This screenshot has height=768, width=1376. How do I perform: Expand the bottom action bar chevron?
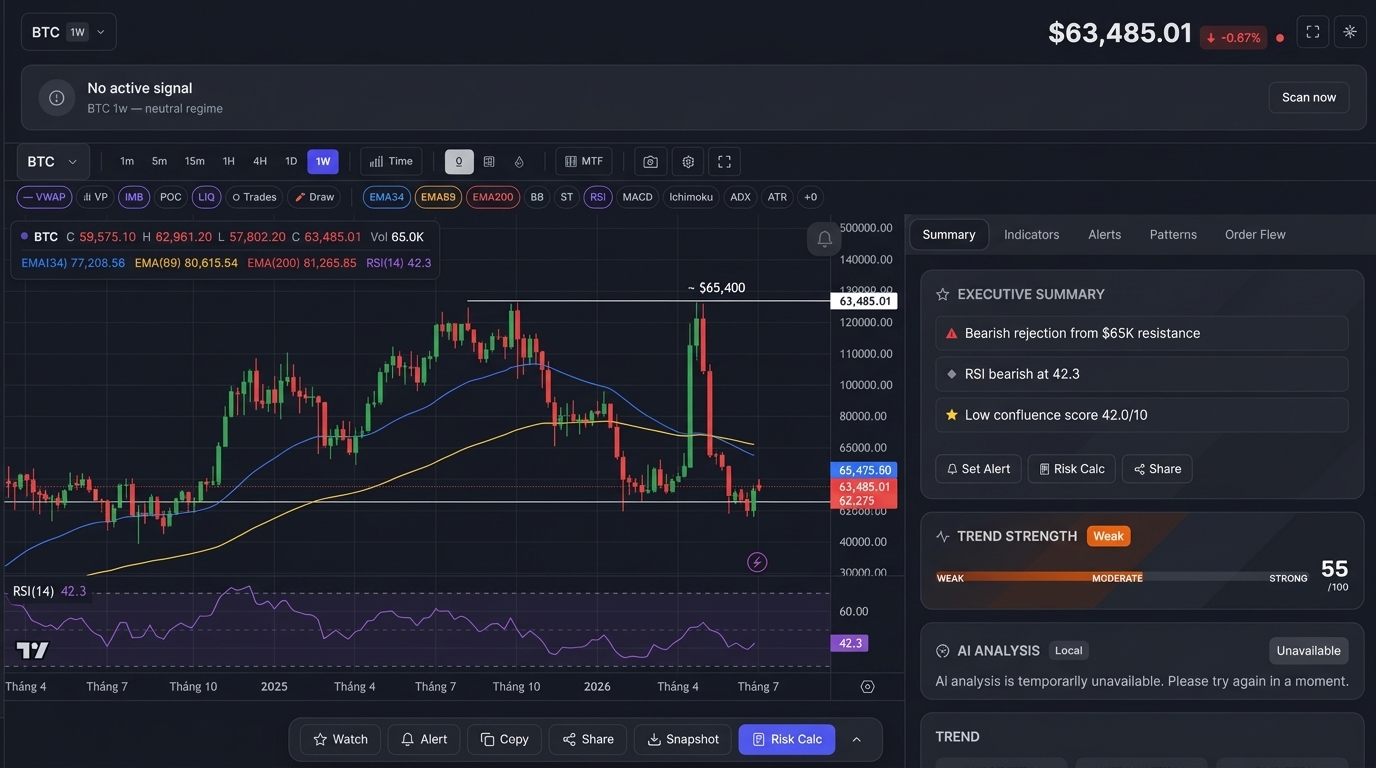point(856,739)
